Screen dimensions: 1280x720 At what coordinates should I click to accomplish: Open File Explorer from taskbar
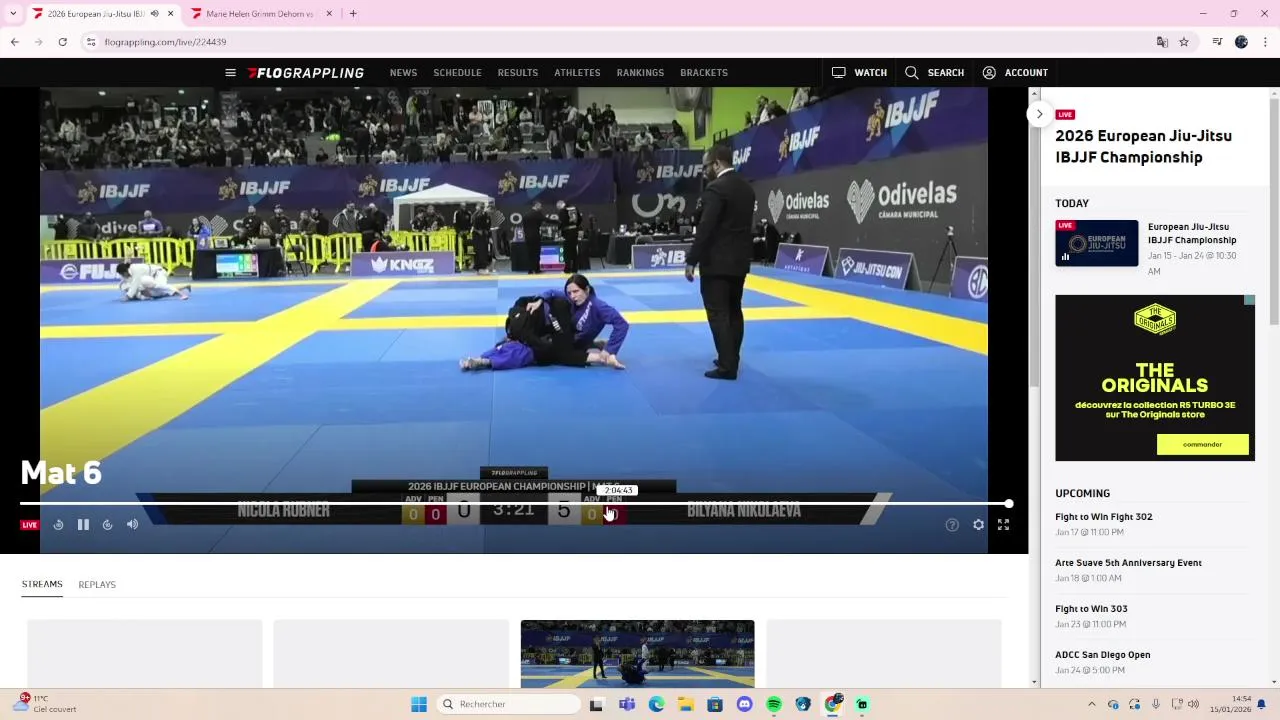pyautogui.click(x=686, y=704)
